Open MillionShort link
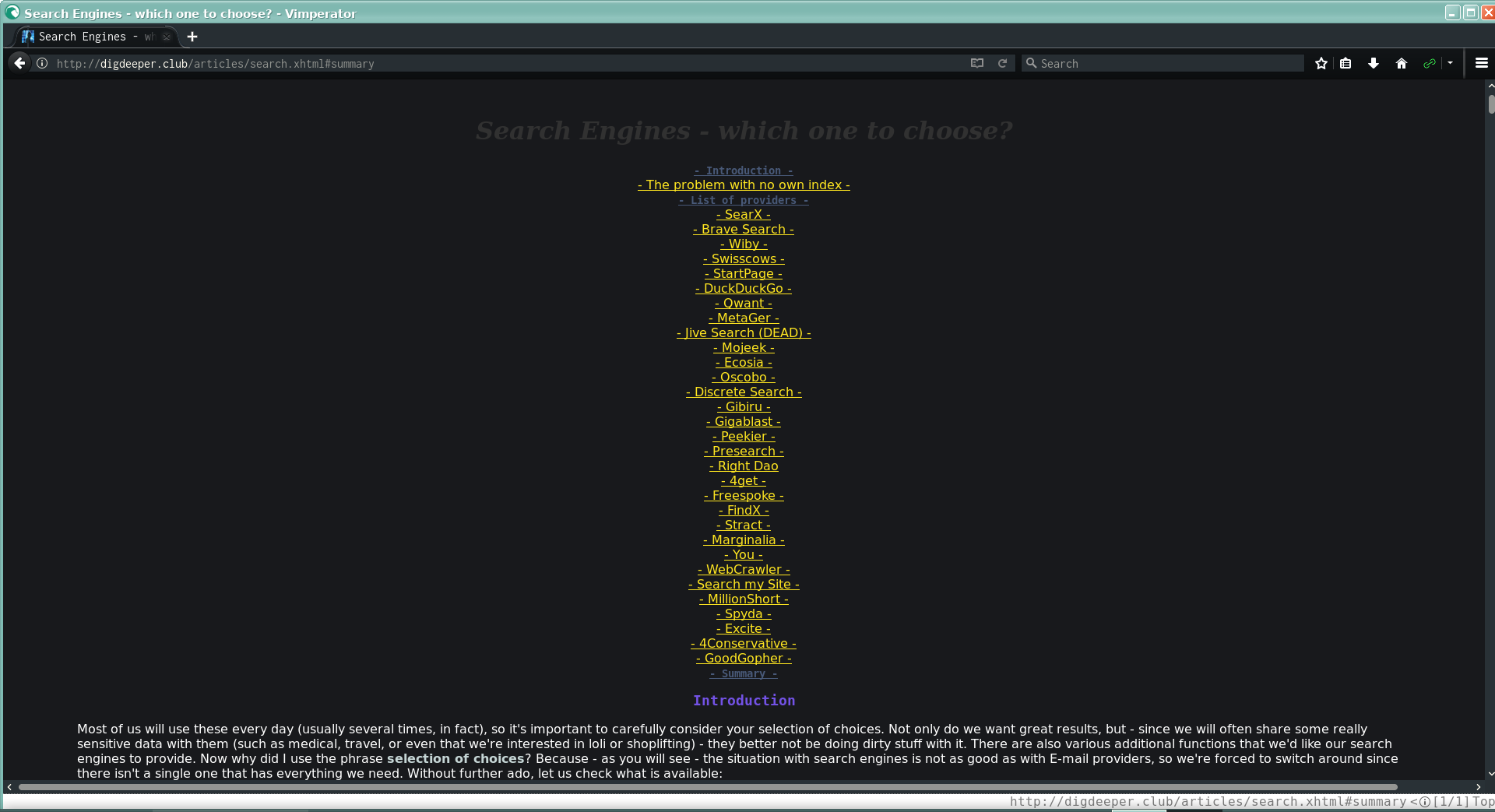 pyautogui.click(x=744, y=599)
